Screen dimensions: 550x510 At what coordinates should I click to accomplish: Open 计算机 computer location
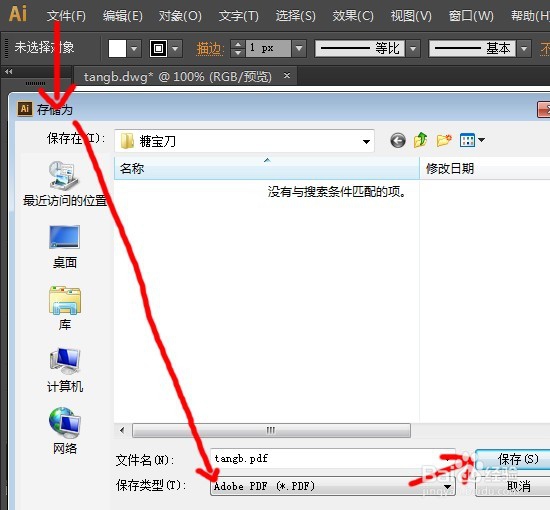(65, 370)
